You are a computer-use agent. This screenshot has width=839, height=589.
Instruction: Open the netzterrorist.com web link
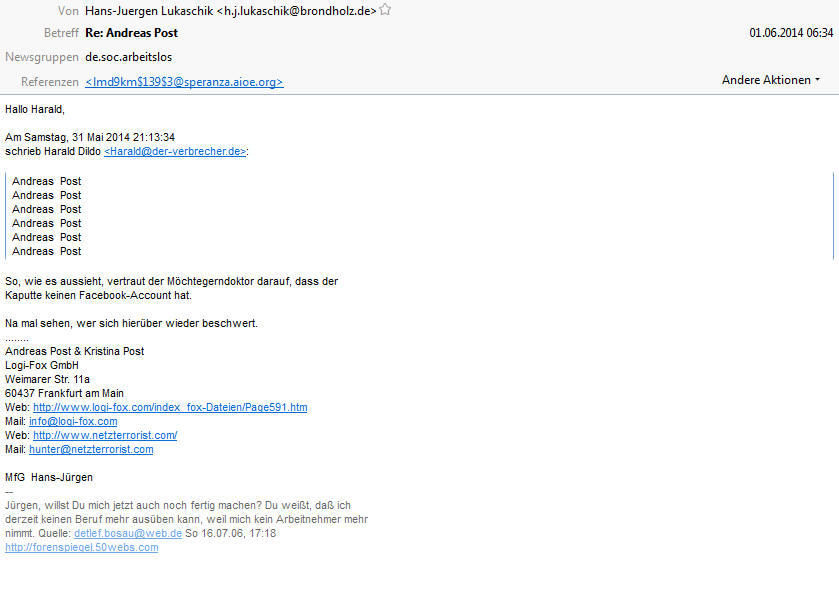(105, 435)
